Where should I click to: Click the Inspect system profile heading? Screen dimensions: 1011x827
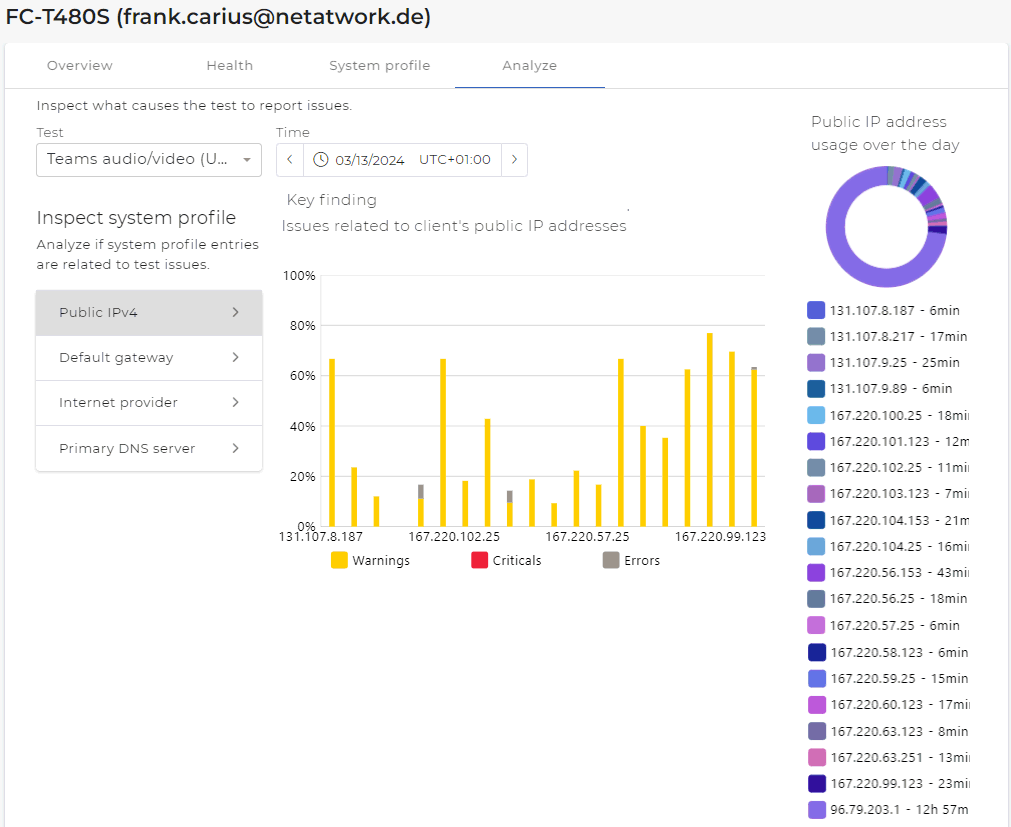point(136,218)
